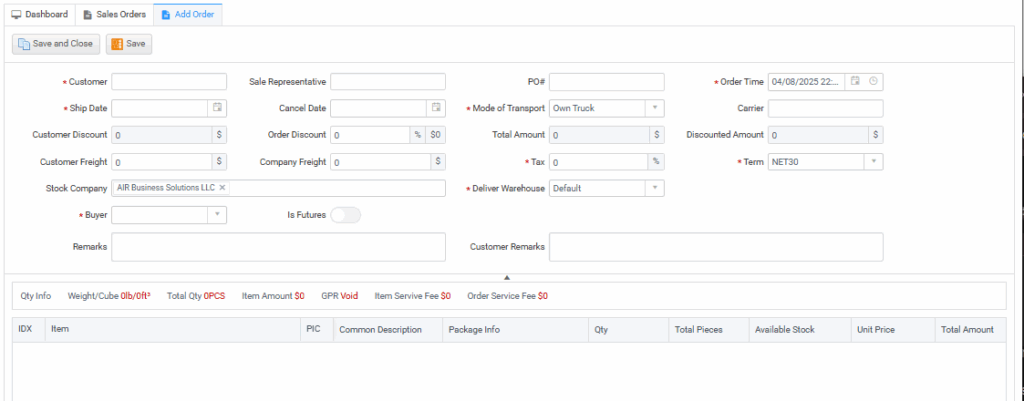1024x401 pixels.
Task: Click the Save button
Action: tap(129, 44)
